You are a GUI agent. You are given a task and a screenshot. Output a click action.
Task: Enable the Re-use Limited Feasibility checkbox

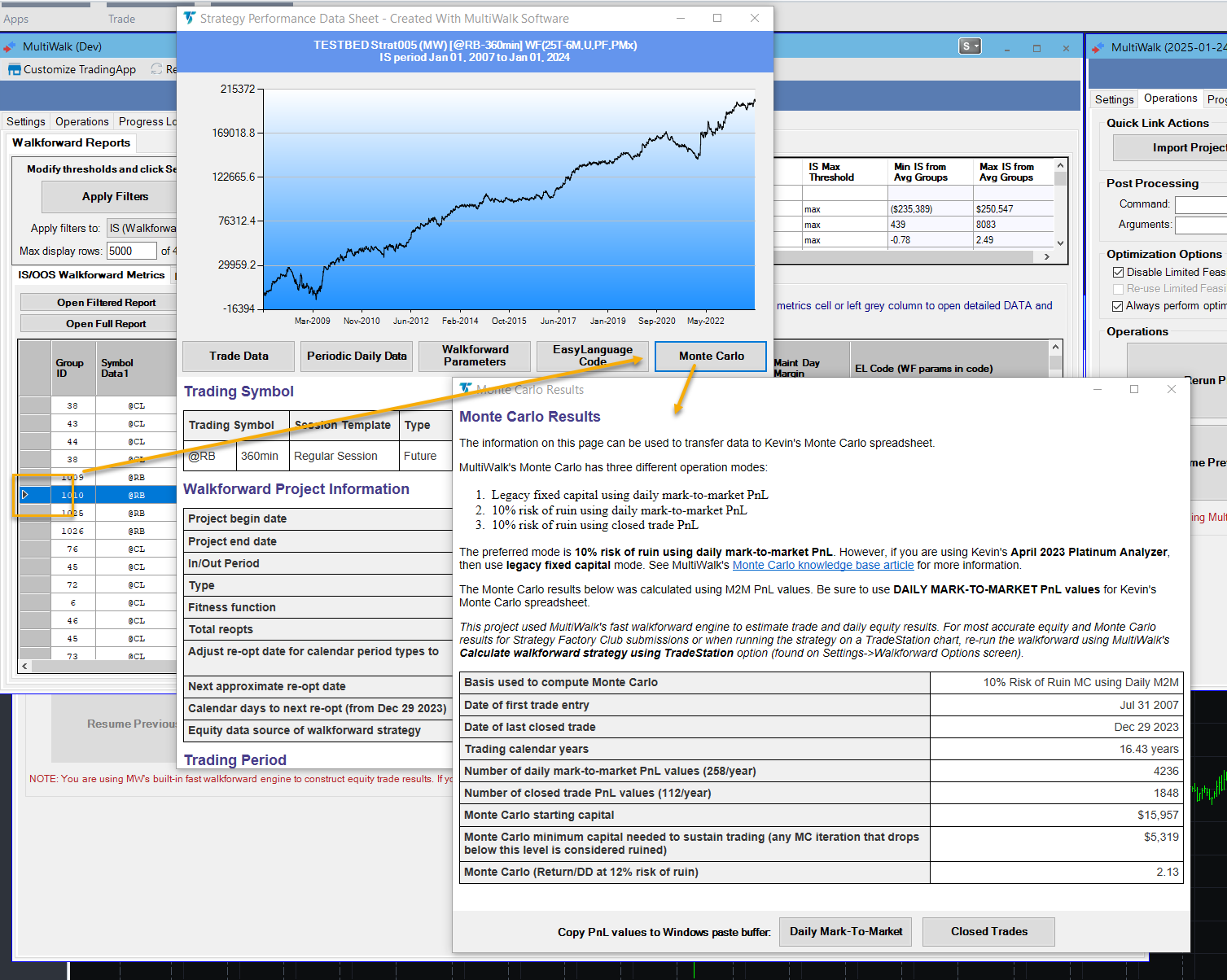[x=1118, y=289]
